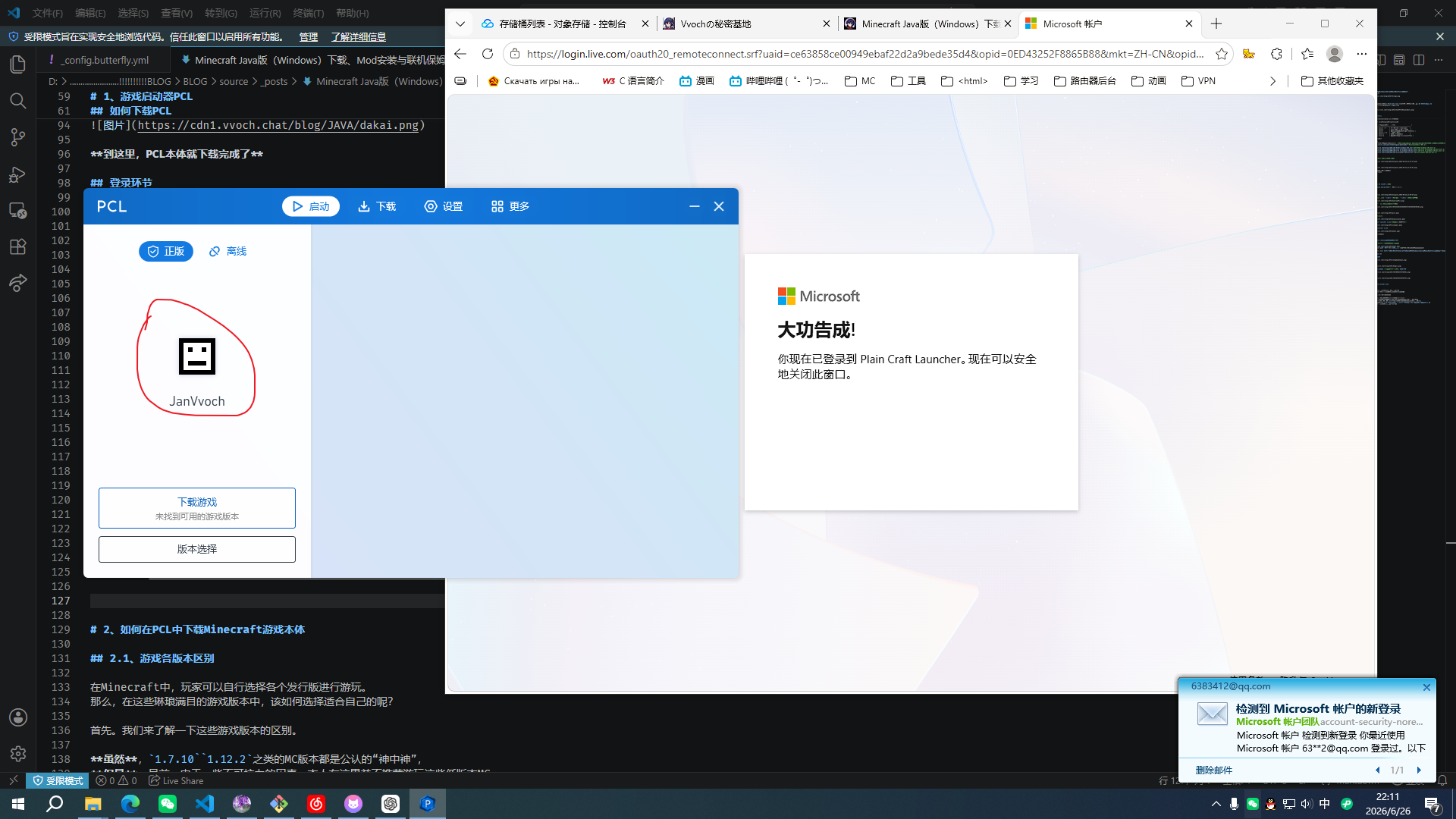Click the 了解详细信息 link

click(x=359, y=36)
